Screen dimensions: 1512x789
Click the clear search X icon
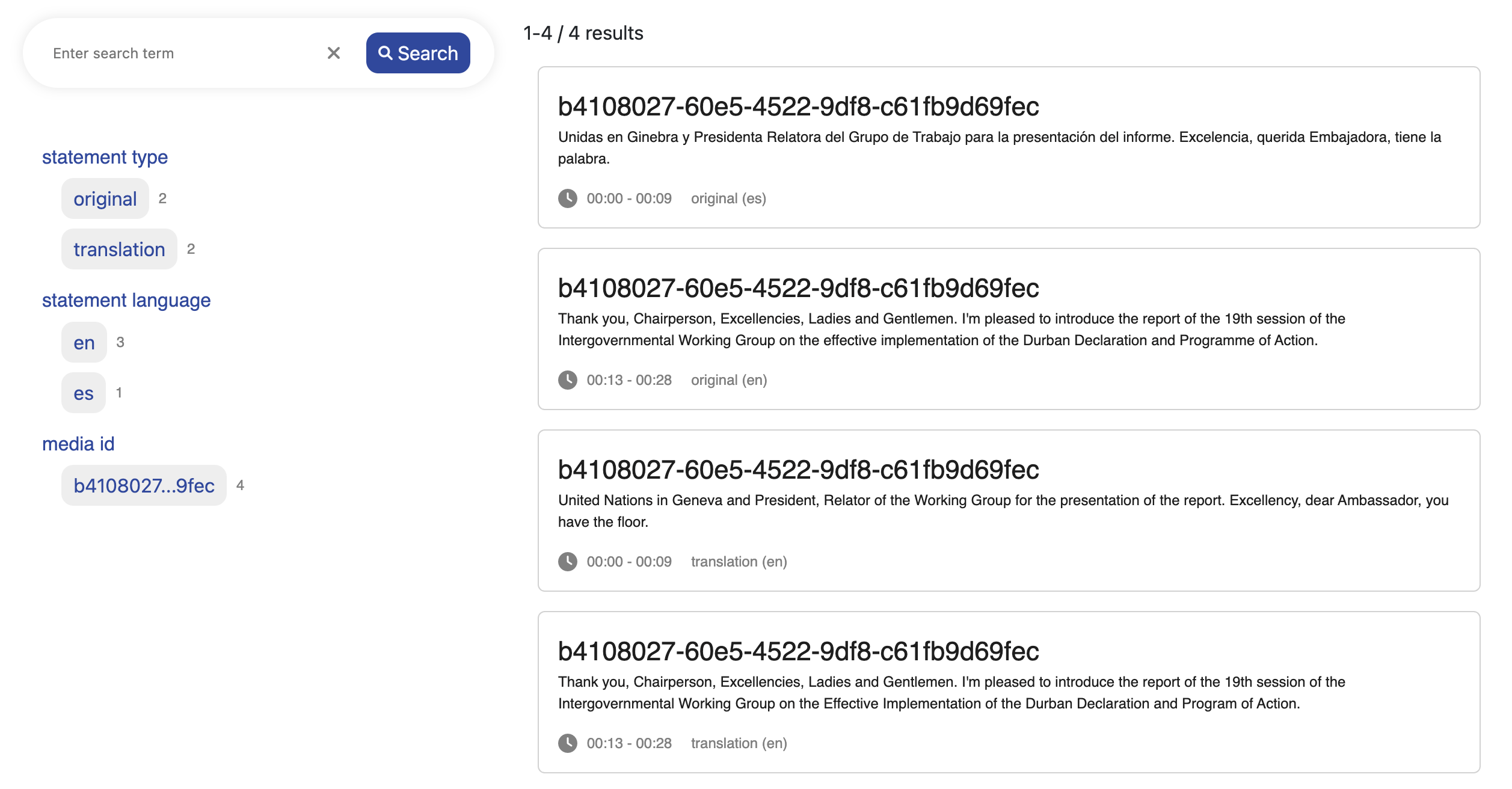334,53
